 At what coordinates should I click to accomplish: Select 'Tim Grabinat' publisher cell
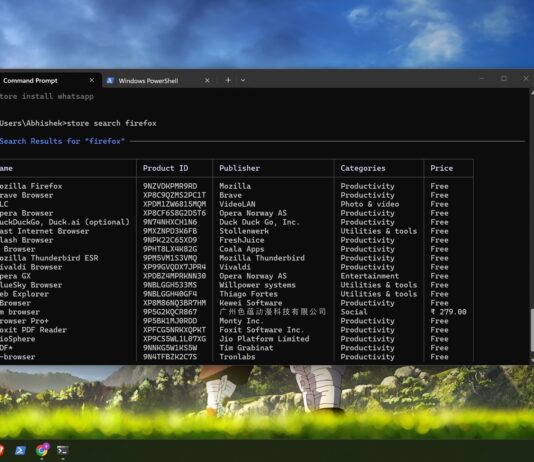[x=246, y=348]
